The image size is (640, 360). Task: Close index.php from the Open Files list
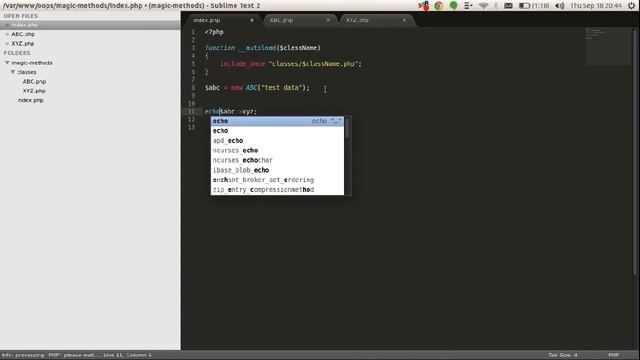tap(7, 25)
